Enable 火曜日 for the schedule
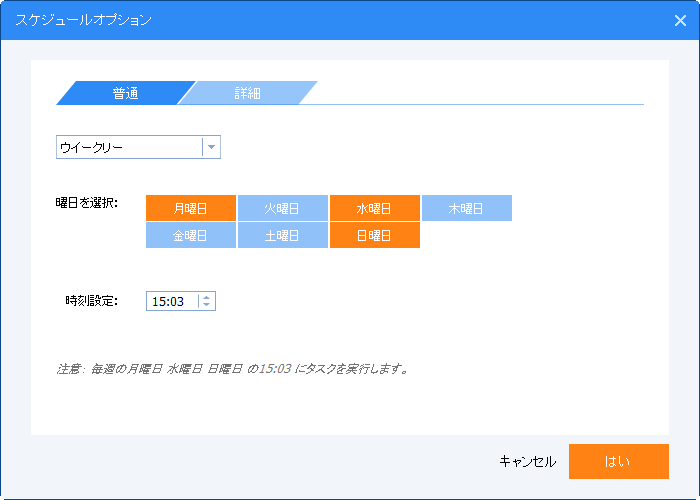700x500 pixels. point(283,208)
